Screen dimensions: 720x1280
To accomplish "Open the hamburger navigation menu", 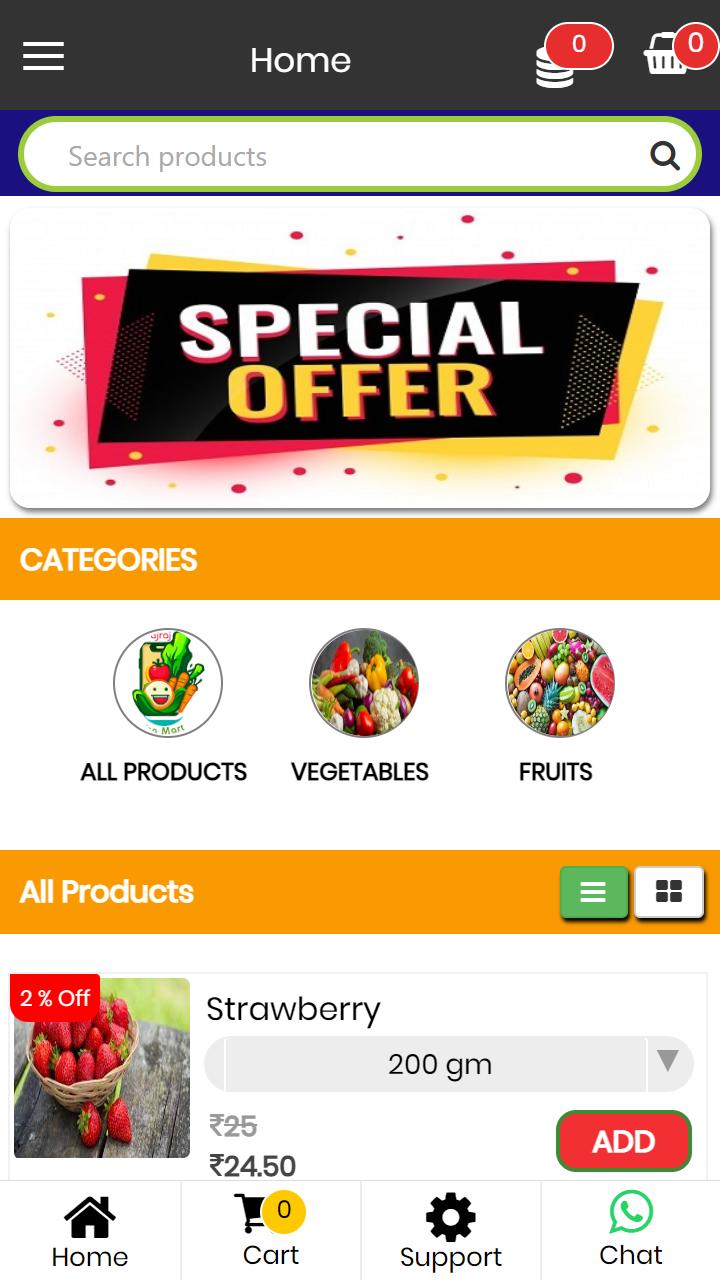I will click(44, 56).
